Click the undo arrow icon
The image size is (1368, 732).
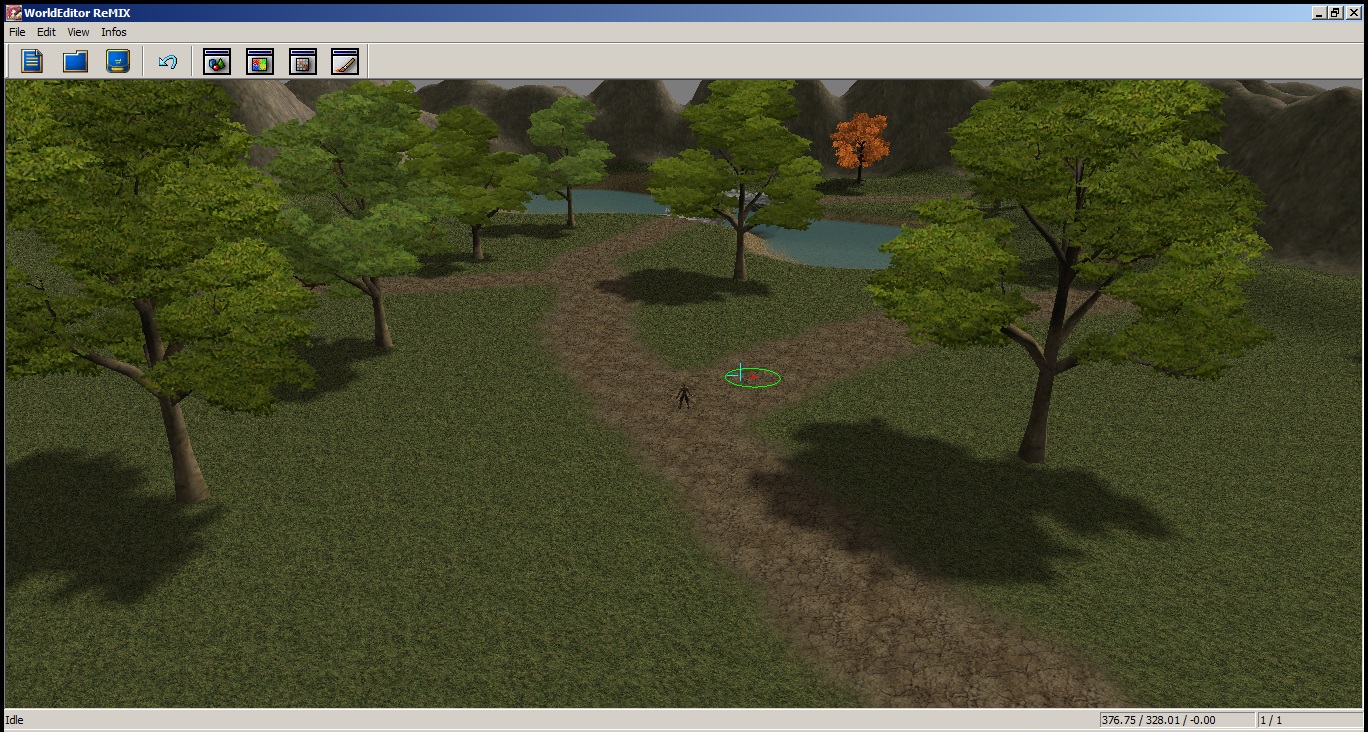pos(167,62)
